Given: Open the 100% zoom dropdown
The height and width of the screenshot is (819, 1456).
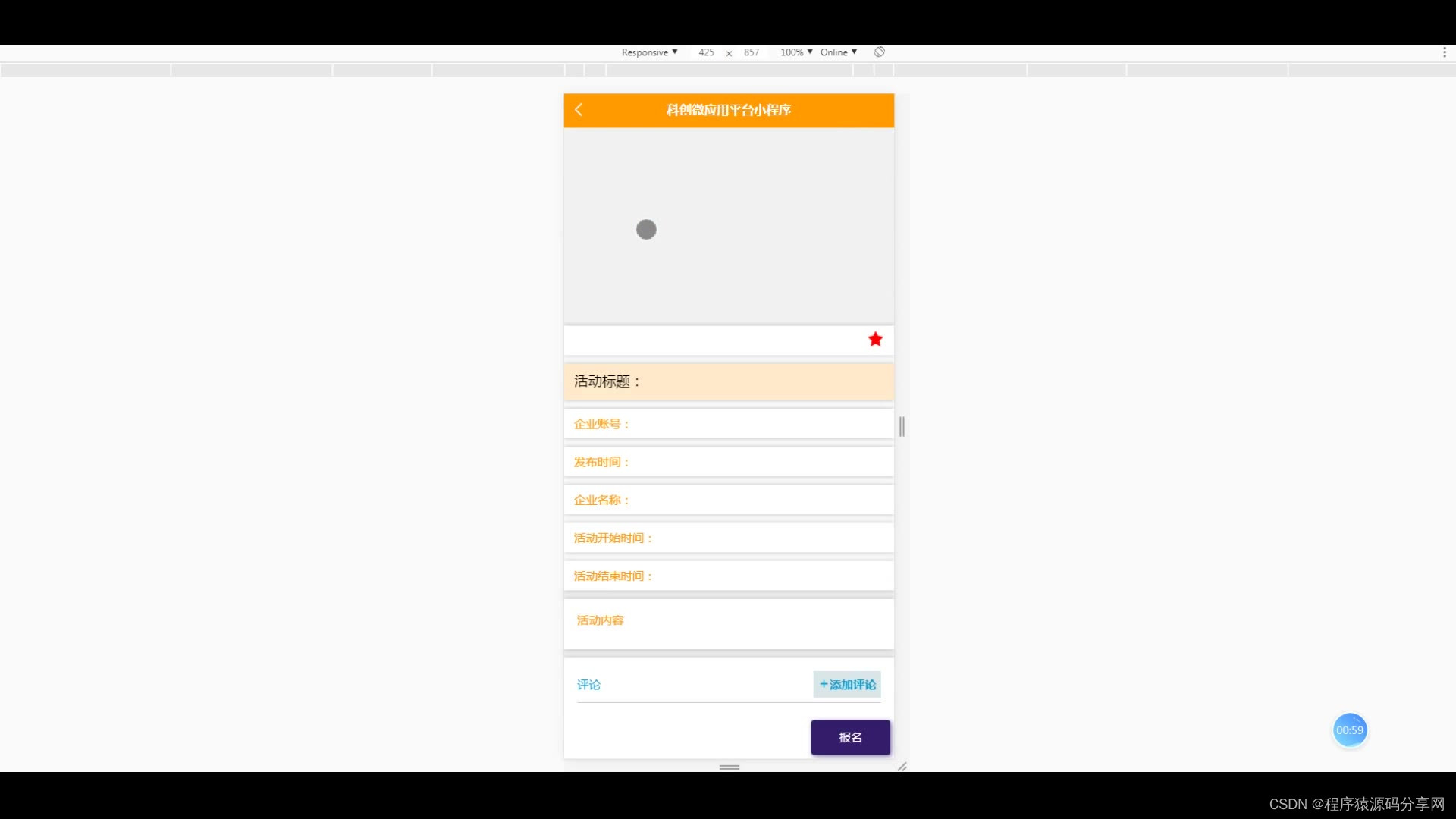Looking at the screenshot, I should point(796,52).
